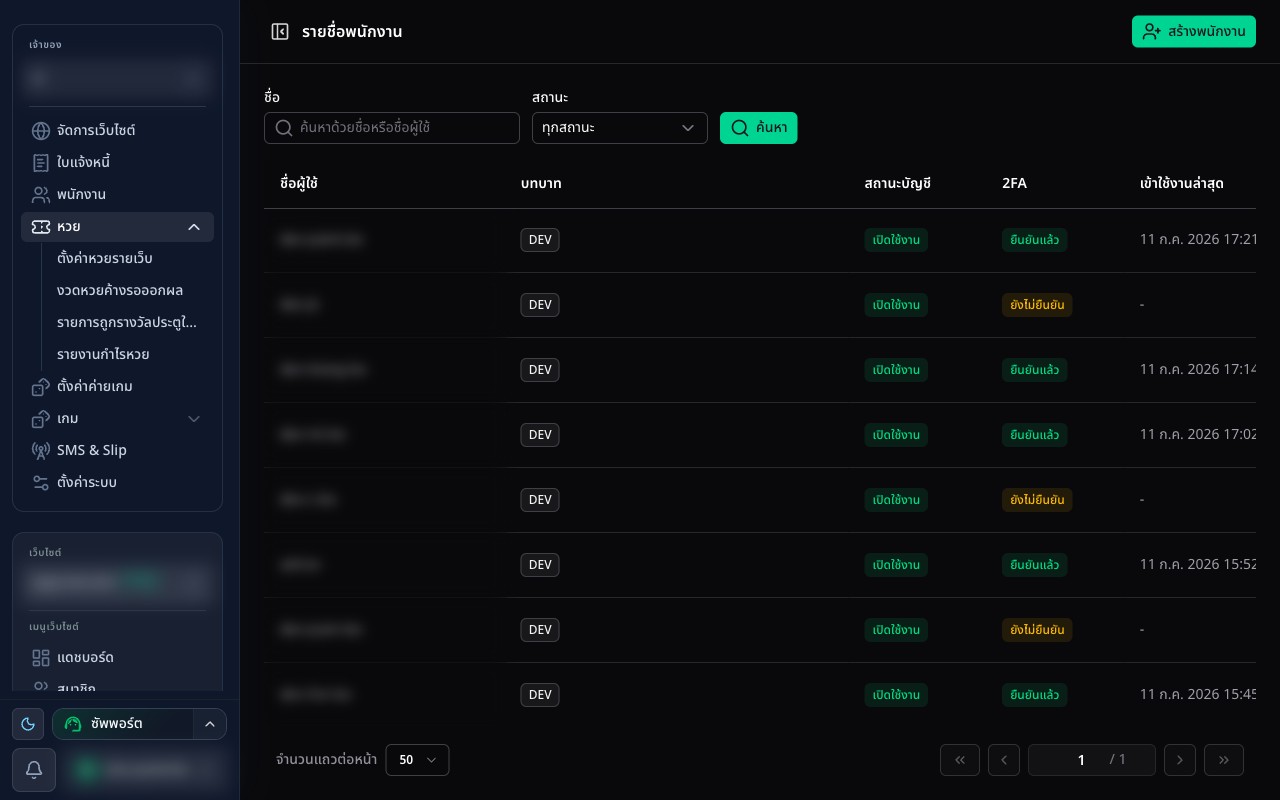Click the ticket icon beside หวย
This screenshot has height=800, width=1280.
tap(41, 227)
